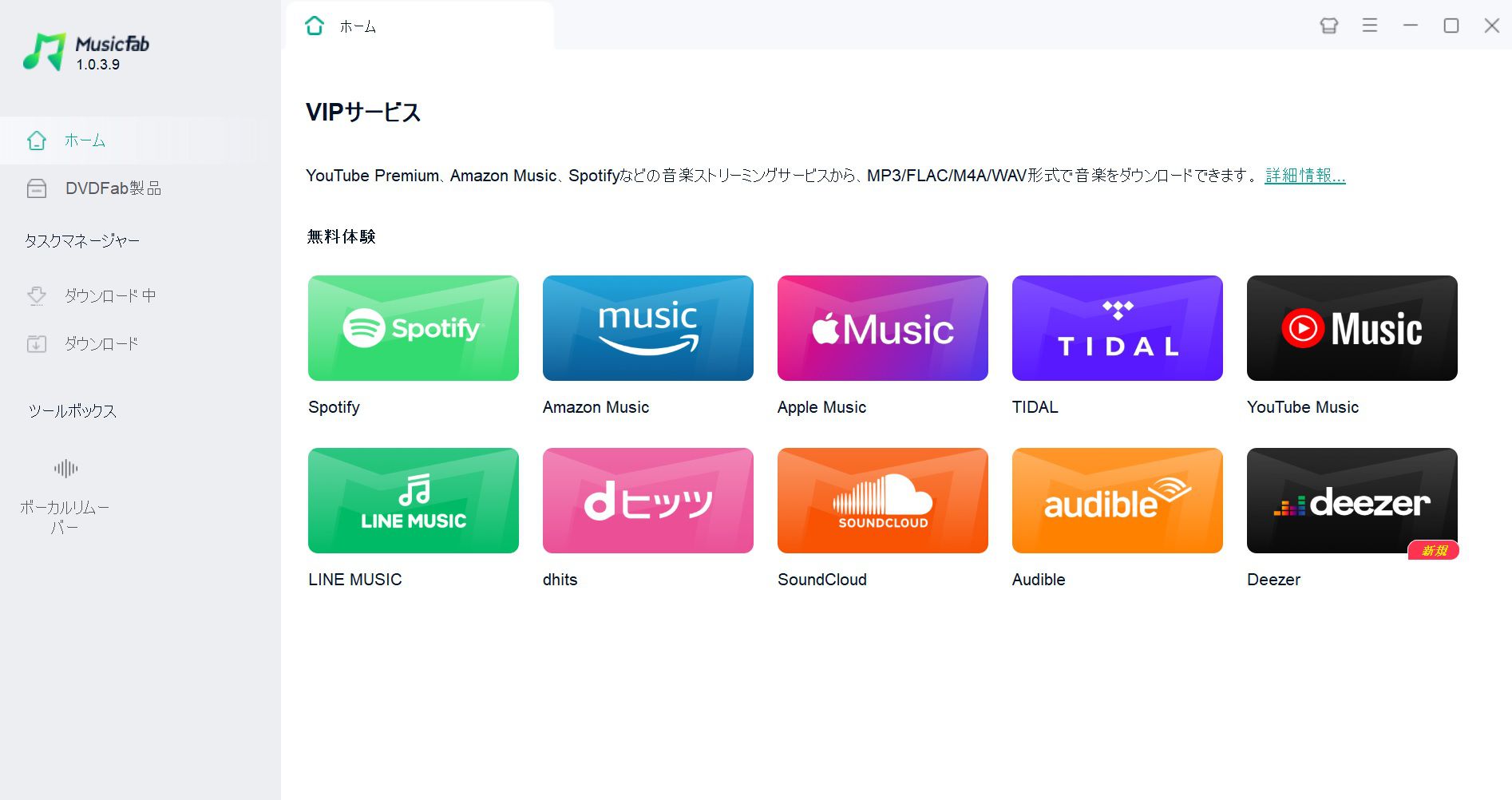Click the home icon in the ホーム tab
1512x800 pixels.
[x=315, y=26]
